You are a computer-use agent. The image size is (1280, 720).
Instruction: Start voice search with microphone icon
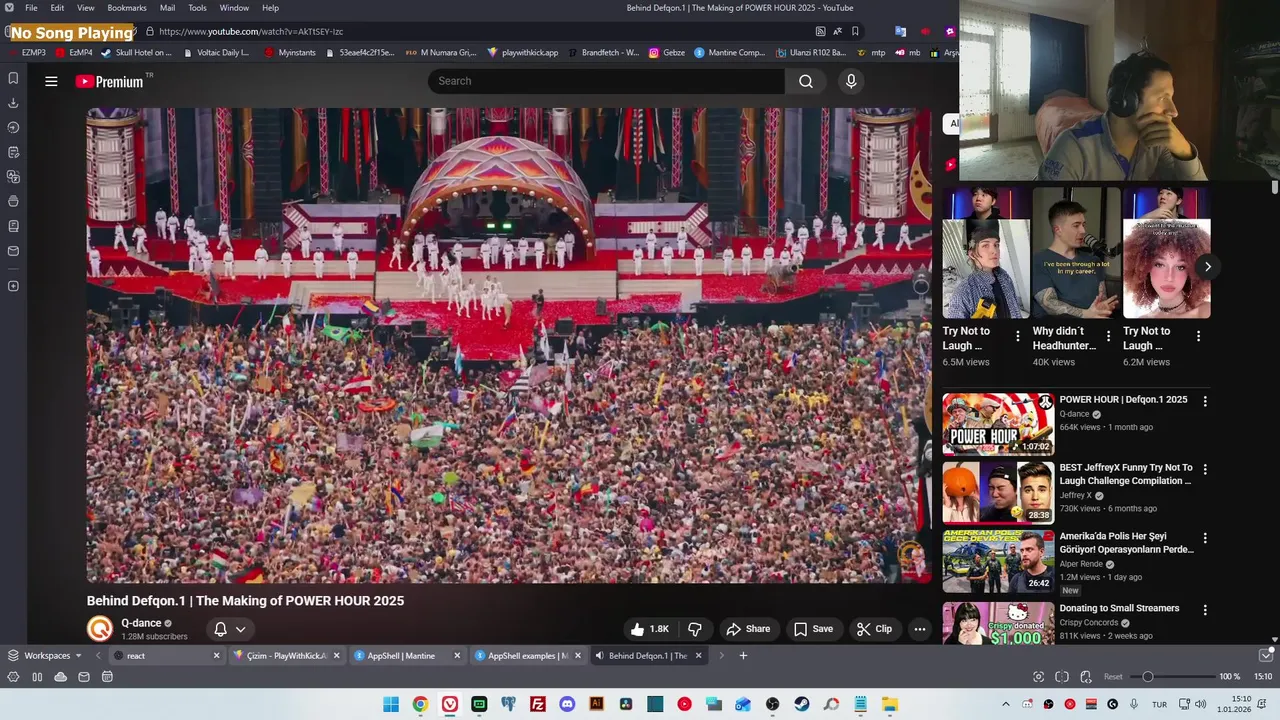pos(851,81)
